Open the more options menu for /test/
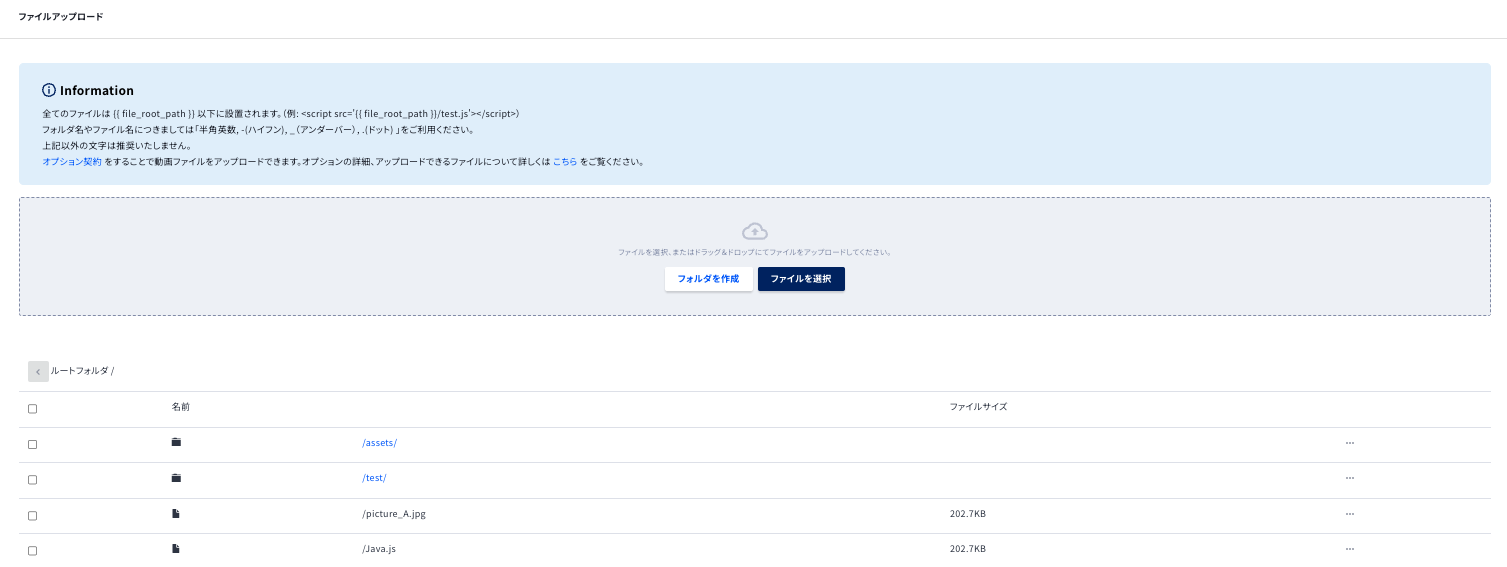This screenshot has height=567, width=1507. [x=1350, y=478]
